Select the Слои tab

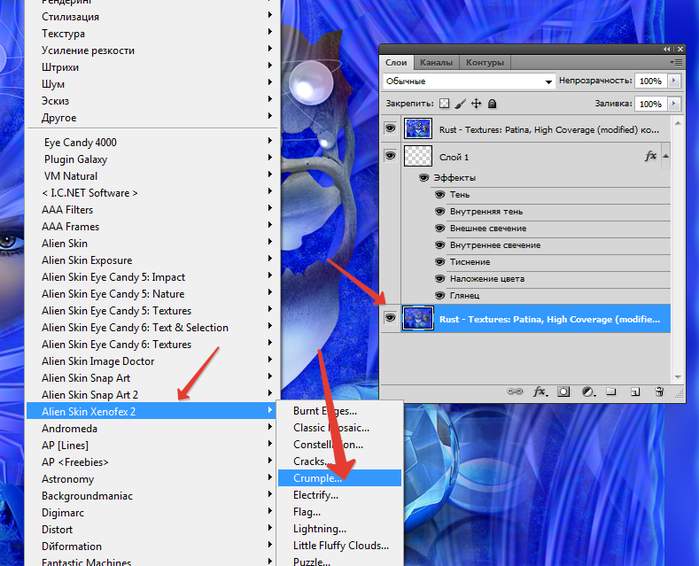point(396,62)
